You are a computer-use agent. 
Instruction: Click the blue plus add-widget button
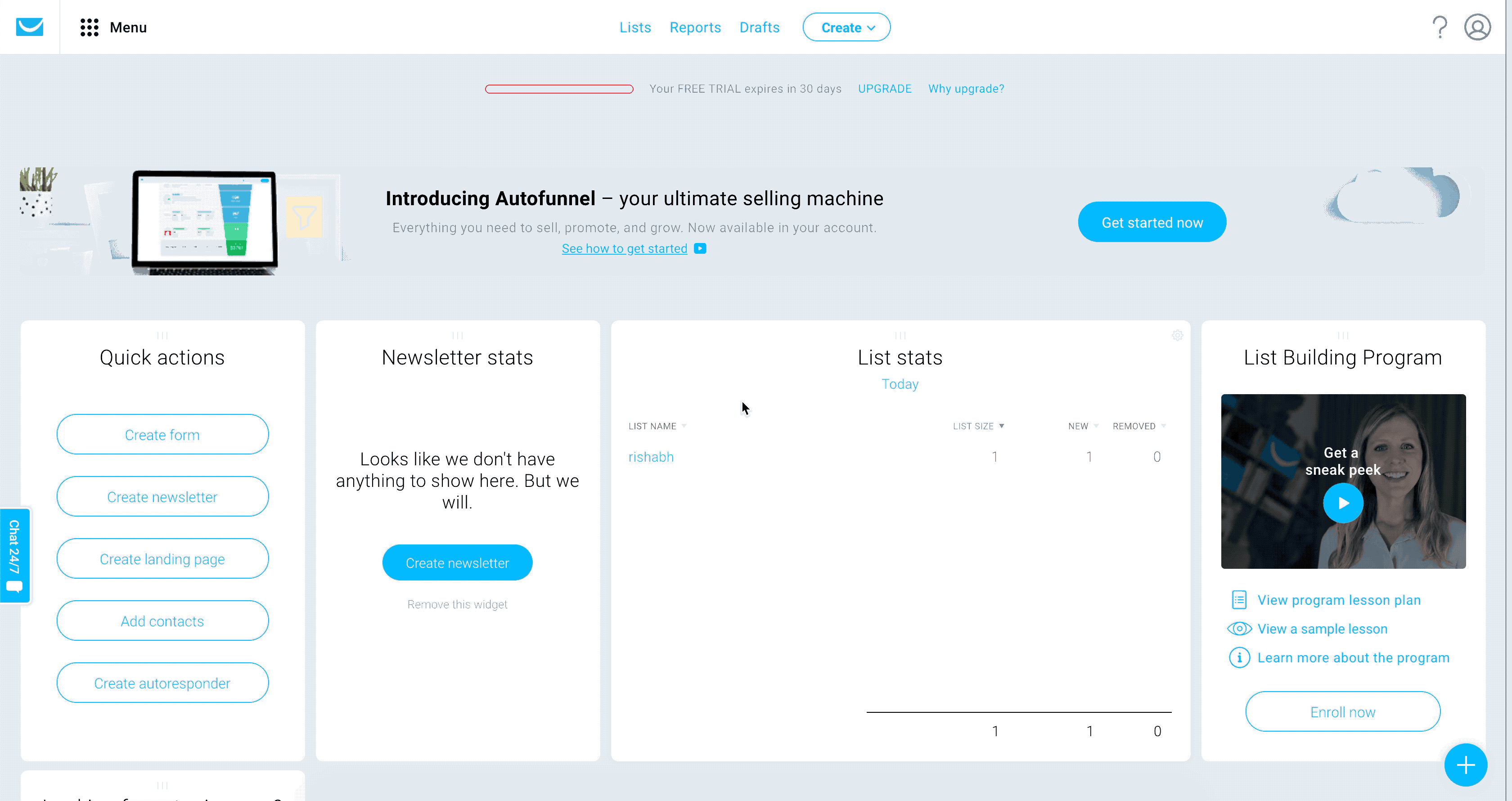pos(1465,765)
